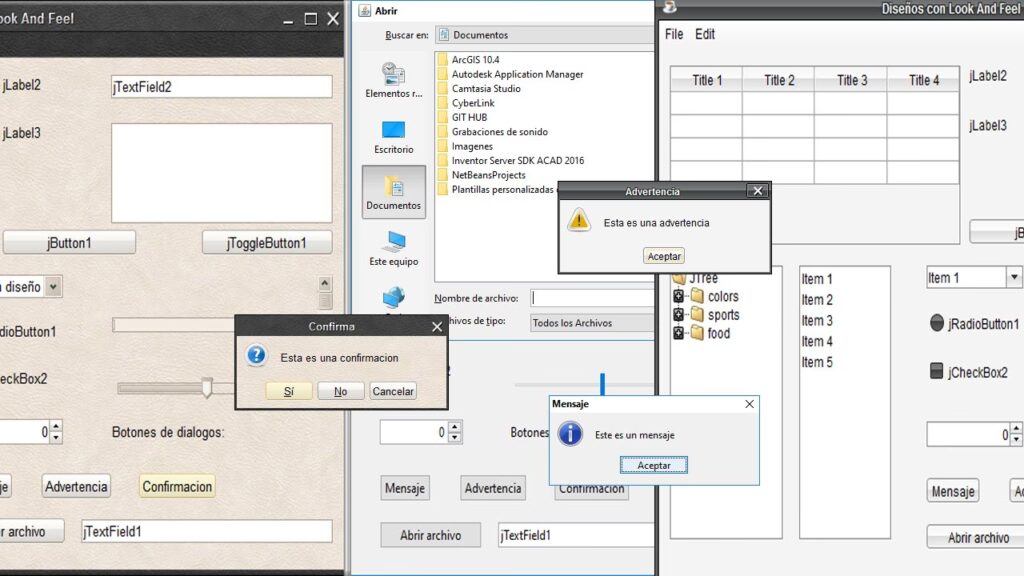Select jRadioButton1 radio button
The image size is (1024, 576).
937,323
